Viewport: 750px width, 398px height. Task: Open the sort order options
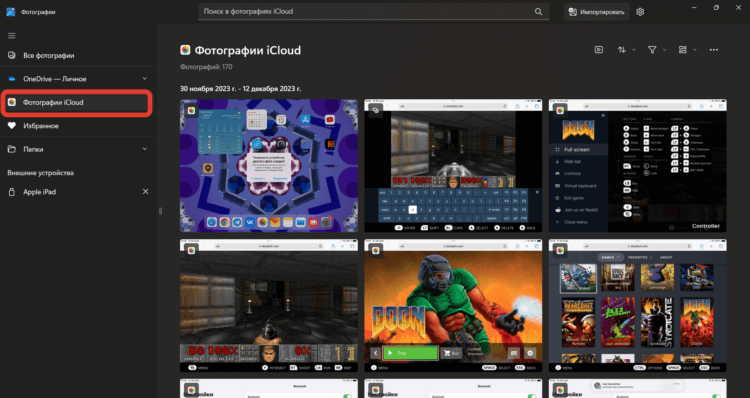pyautogui.click(x=622, y=50)
